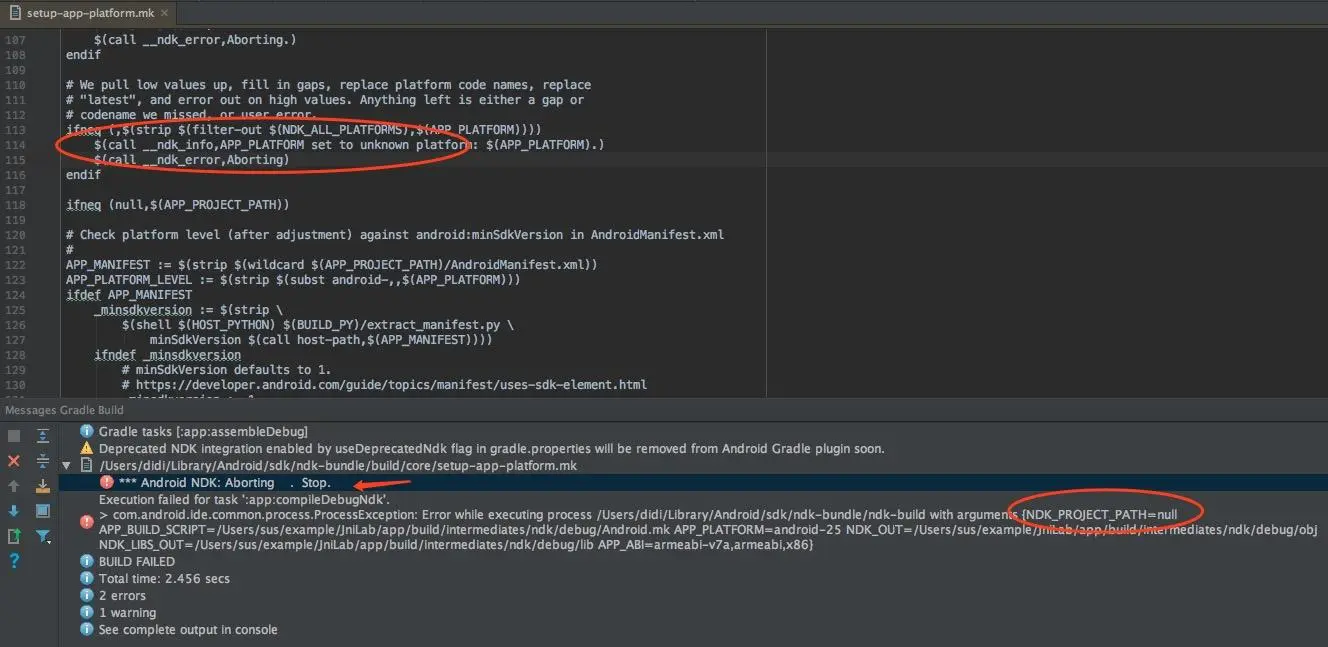
Task: Toggle the message filter funnel icon
Action: [41, 535]
